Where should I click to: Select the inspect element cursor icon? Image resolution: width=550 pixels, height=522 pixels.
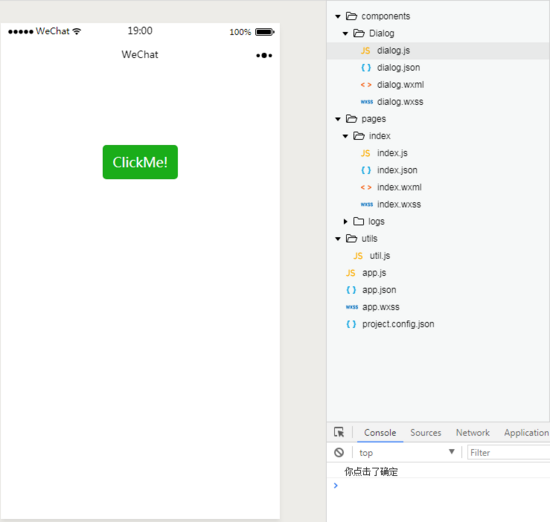coord(339,432)
